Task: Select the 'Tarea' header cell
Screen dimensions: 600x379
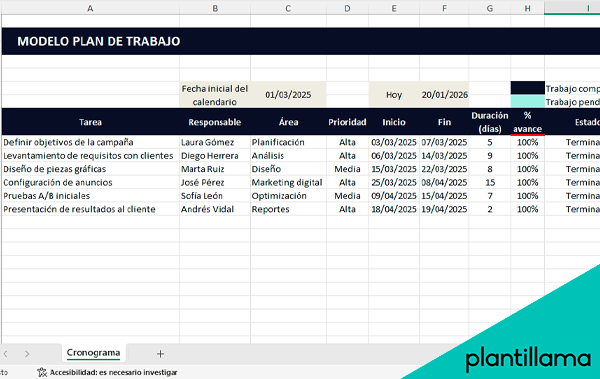Action: tap(90, 122)
